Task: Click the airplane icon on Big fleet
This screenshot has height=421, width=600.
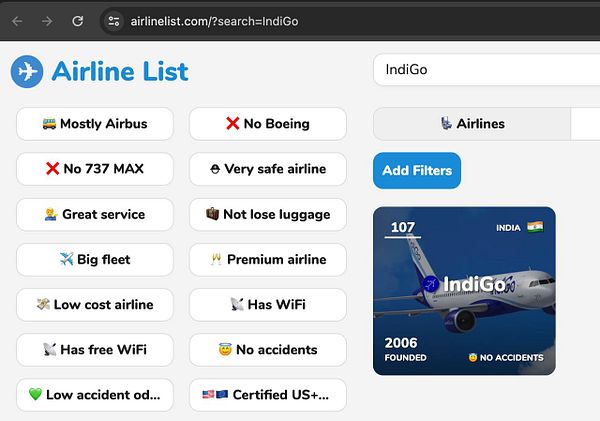Action: click(67, 259)
